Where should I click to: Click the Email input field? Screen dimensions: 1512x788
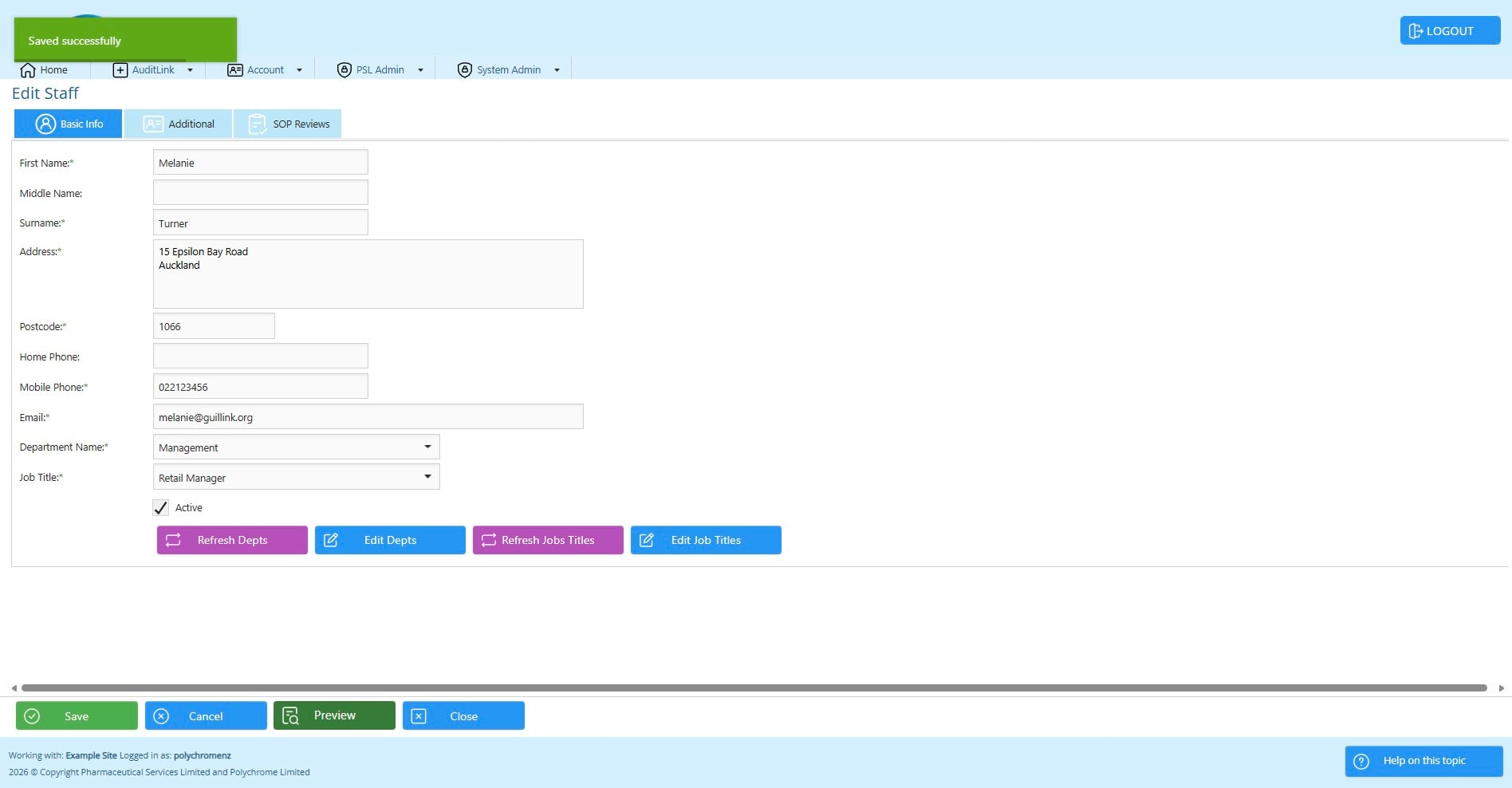368,416
